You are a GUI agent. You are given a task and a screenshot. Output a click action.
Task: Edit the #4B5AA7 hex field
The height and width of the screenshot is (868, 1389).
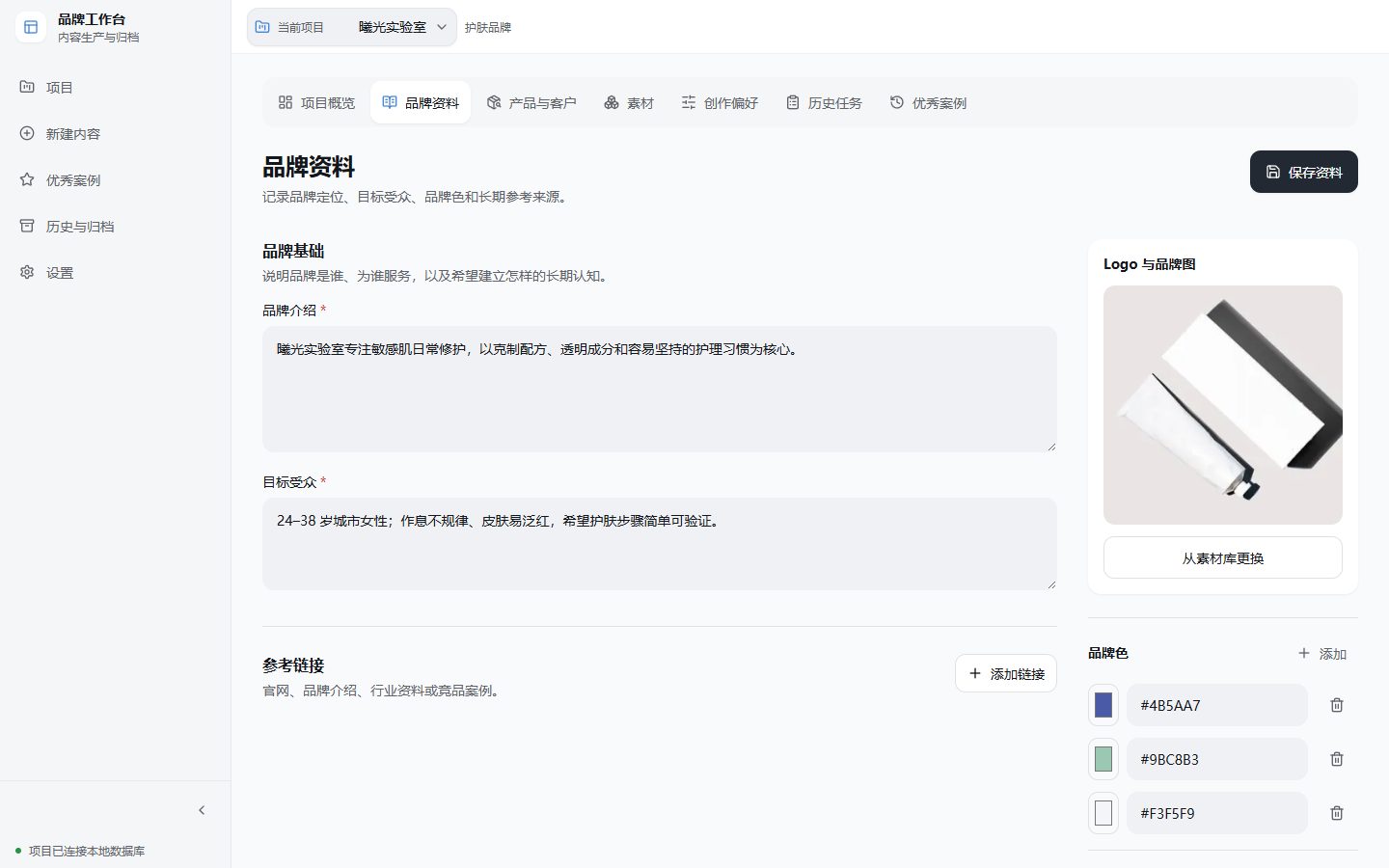coord(1217,705)
